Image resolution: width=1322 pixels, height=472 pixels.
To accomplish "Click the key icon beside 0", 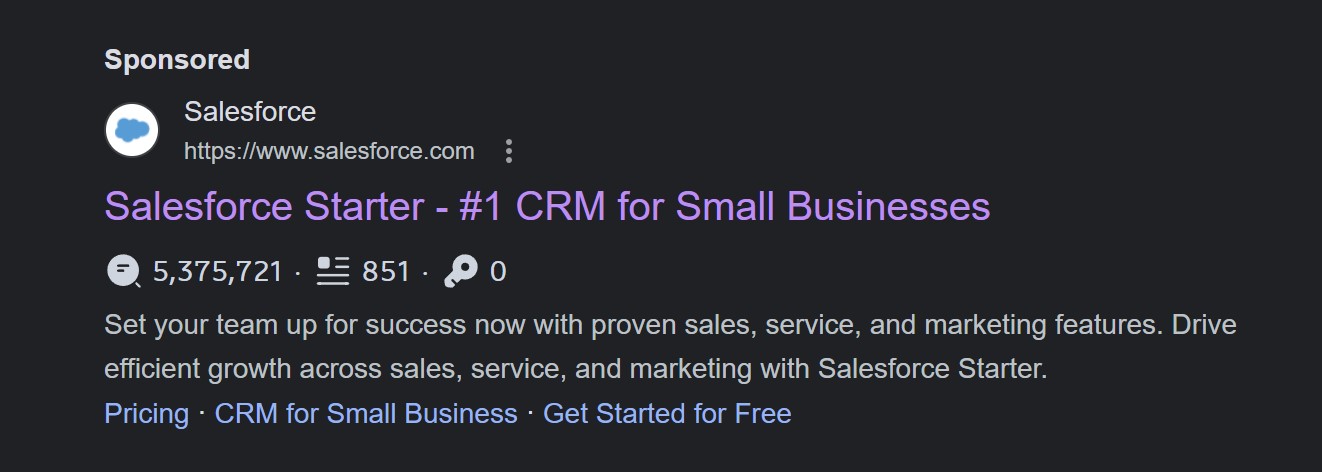I will (460, 271).
